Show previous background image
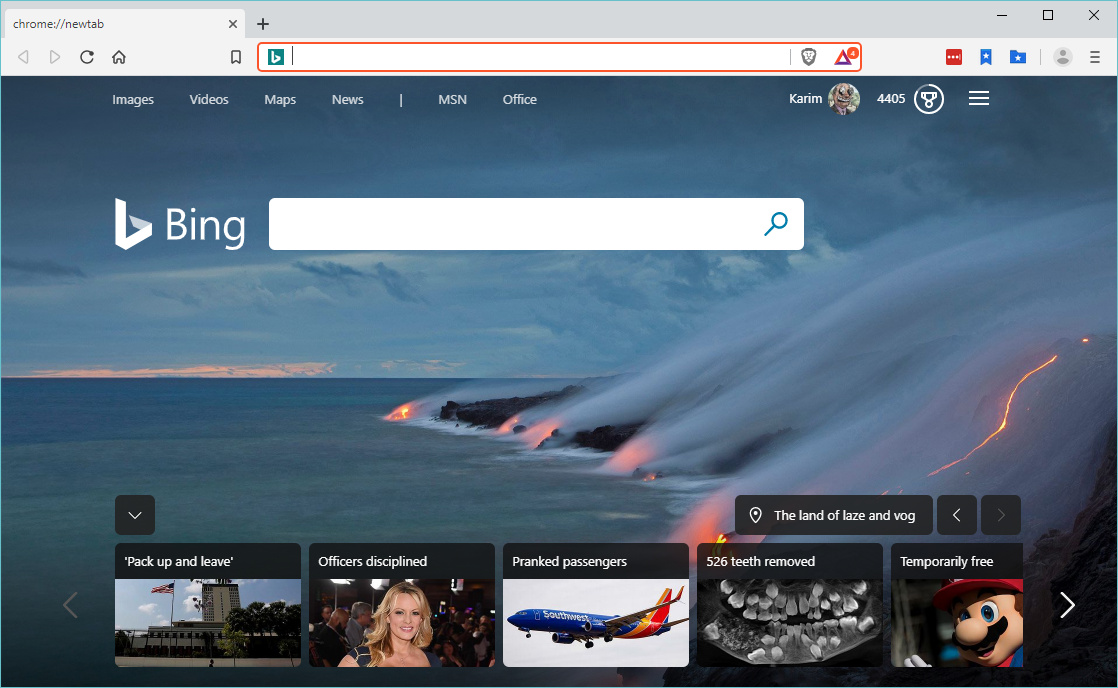The height and width of the screenshot is (688, 1118). click(957, 515)
